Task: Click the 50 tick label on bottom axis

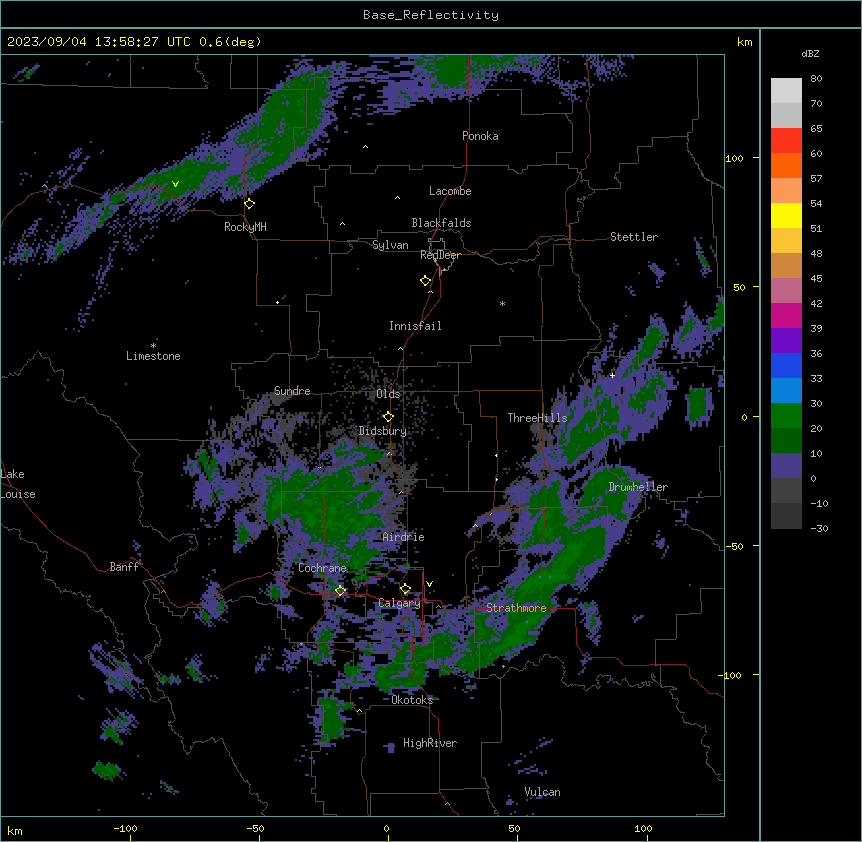Action: pyautogui.click(x=514, y=828)
